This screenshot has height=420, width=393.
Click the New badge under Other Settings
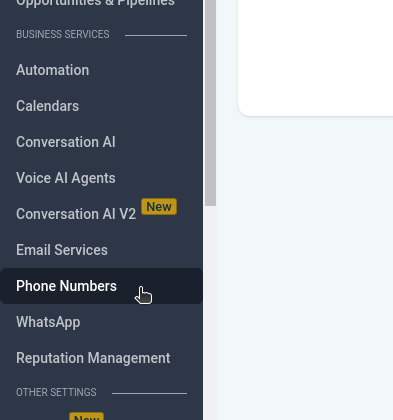pos(86,417)
